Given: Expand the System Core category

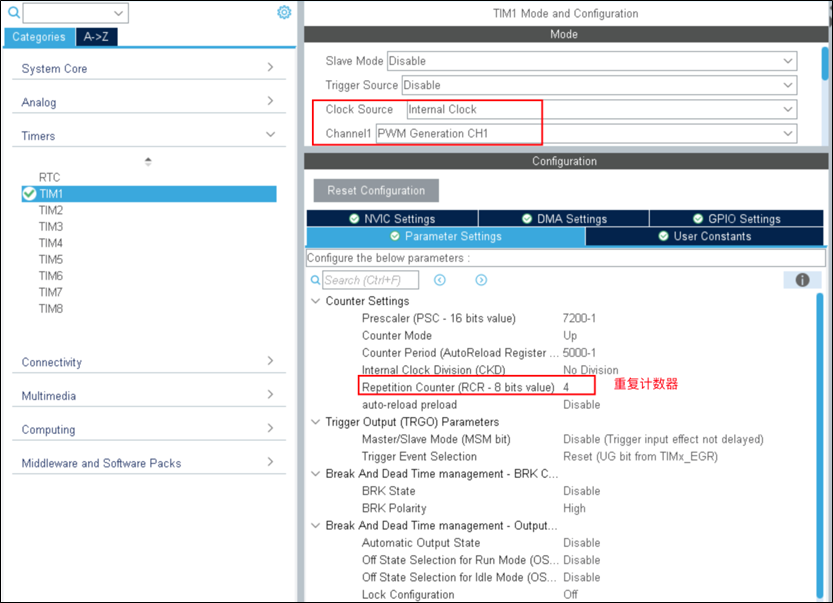Looking at the screenshot, I should click(270, 68).
